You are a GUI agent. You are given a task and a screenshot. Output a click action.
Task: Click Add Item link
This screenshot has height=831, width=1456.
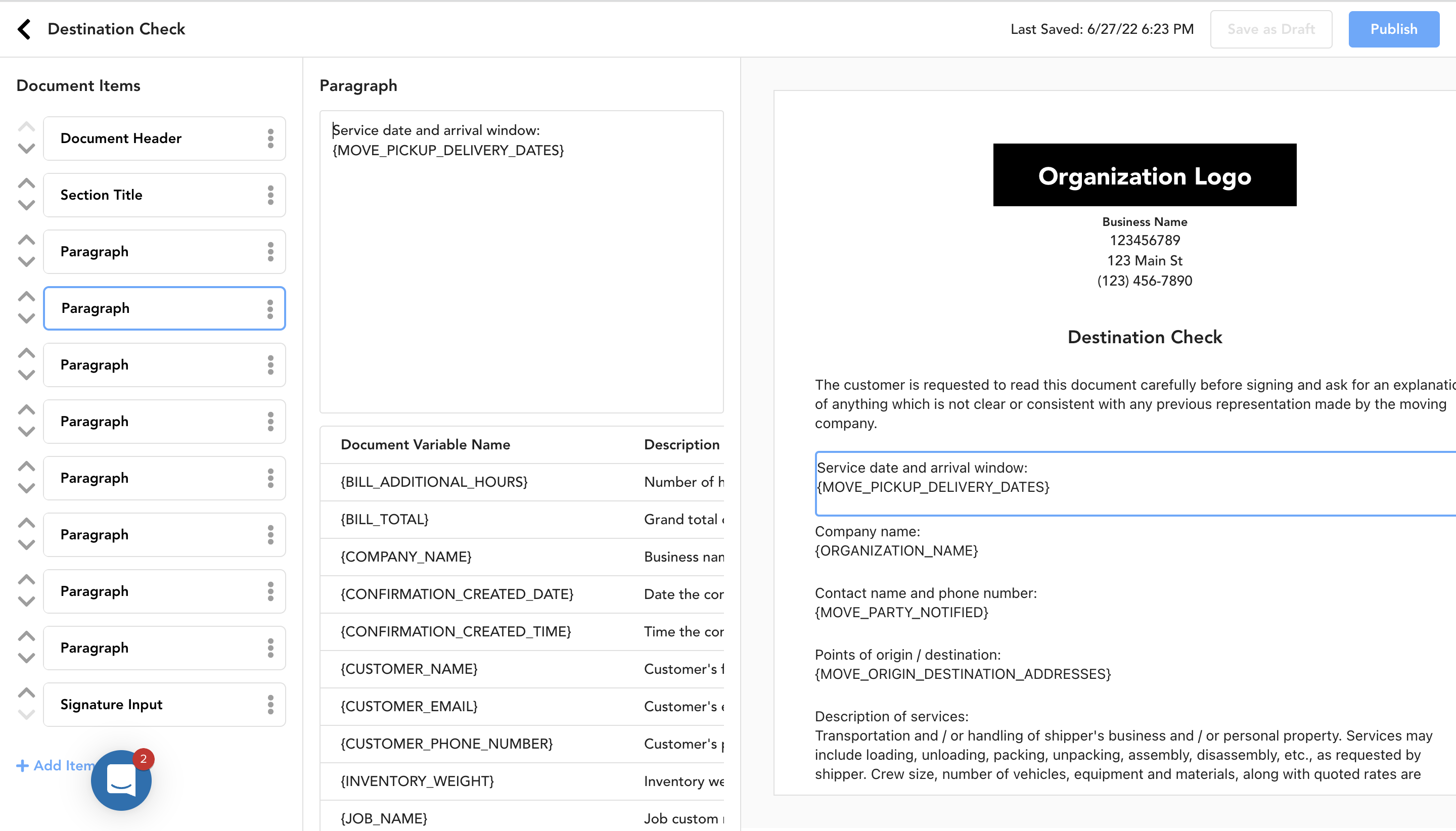click(x=56, y=765)
